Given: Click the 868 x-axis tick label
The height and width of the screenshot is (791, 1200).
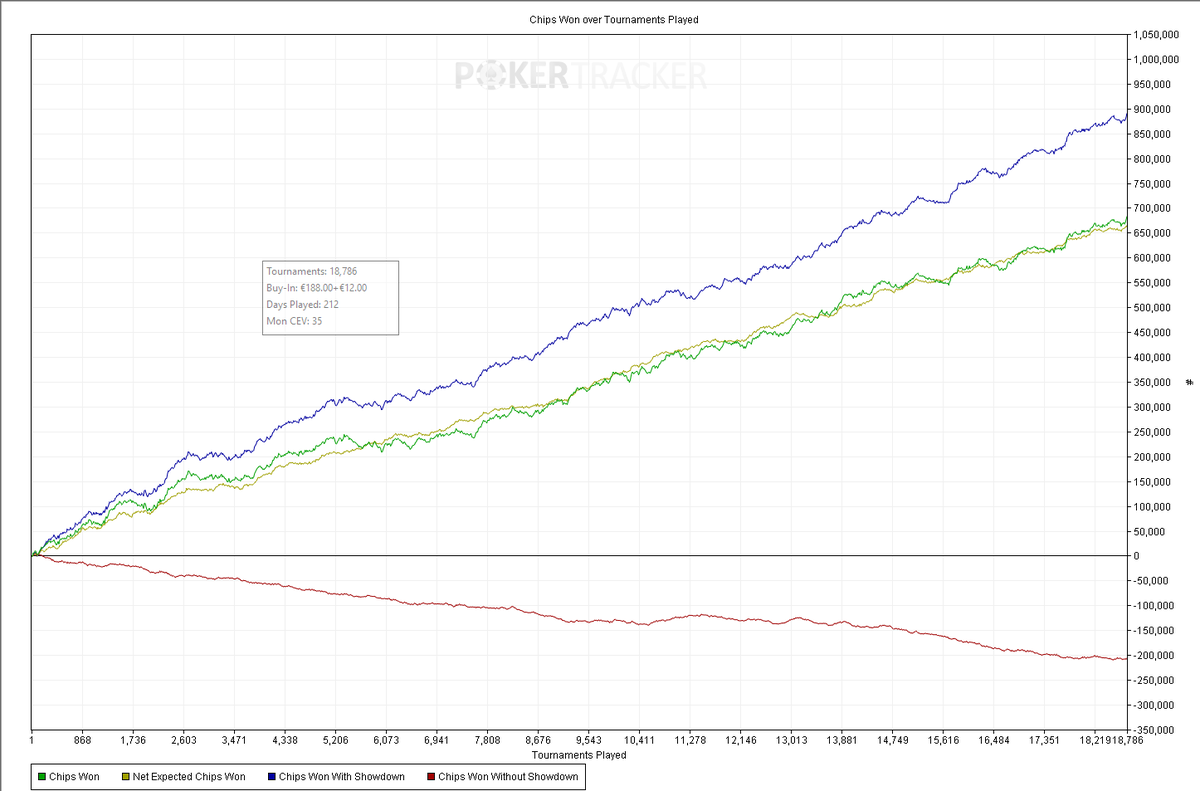Looking at the screenshot, I should point(83,741).
